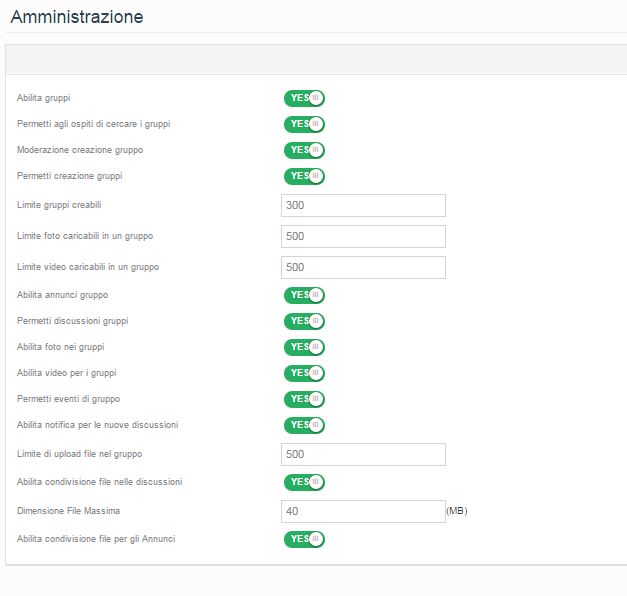Turn off Permetti eventi di gruppo
The image size is (627, 596).
304,399
